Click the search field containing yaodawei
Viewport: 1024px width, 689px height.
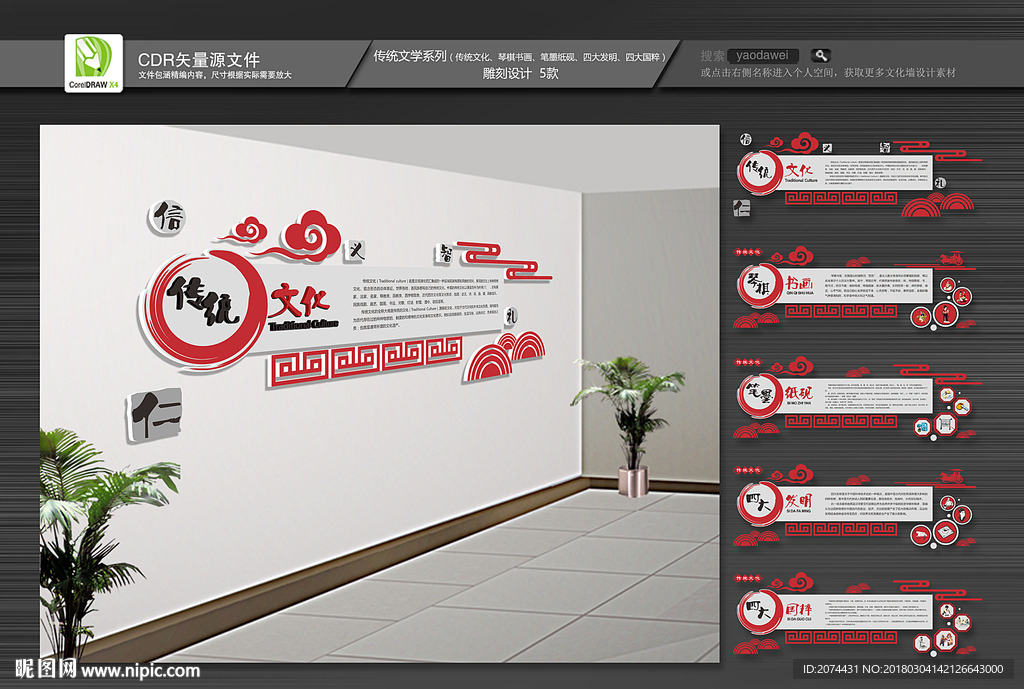tap(762, 56)
